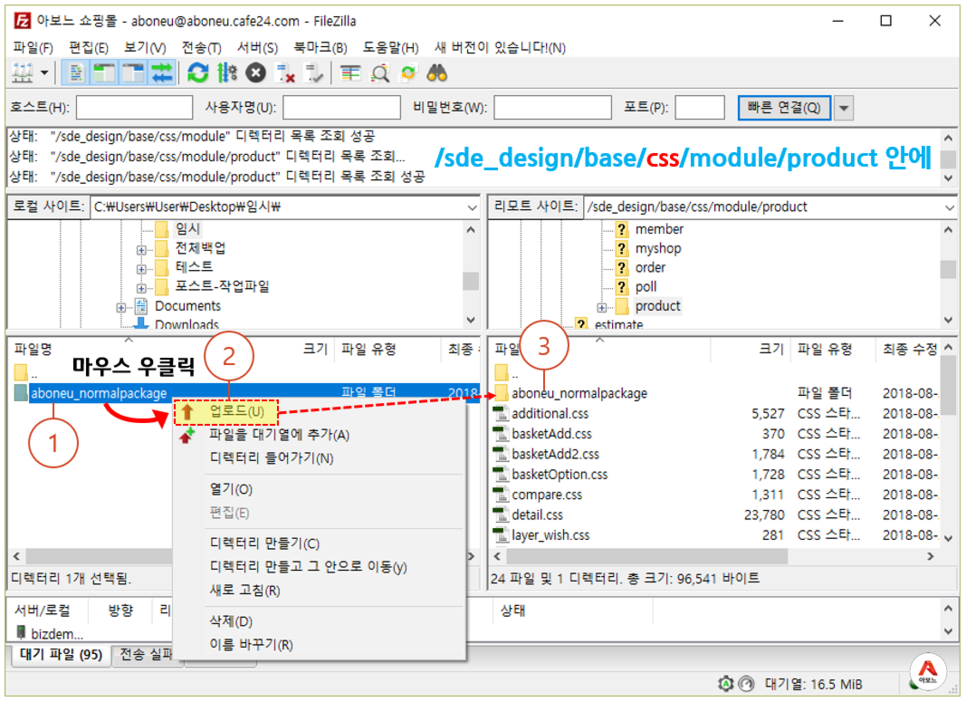
Task: Toggle synchronized browsing icon
Action: click(408, 73)
